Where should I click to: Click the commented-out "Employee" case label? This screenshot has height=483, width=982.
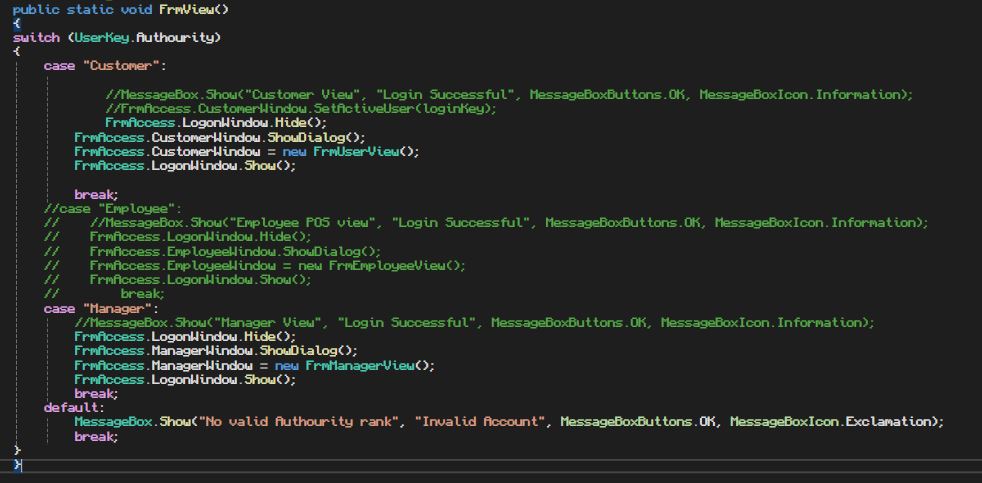113,209
